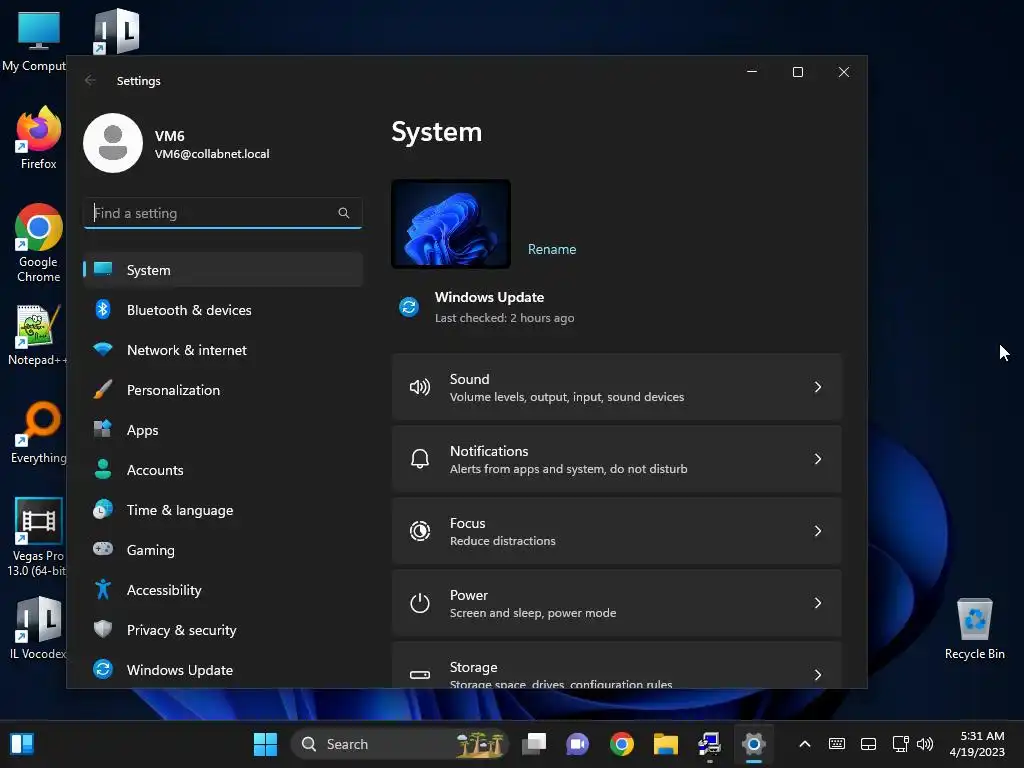The width and height of the screenshot is (1024, 768).
Task: Click the desktop wallpaper thumbnail
Action: (x=451, y=224)
